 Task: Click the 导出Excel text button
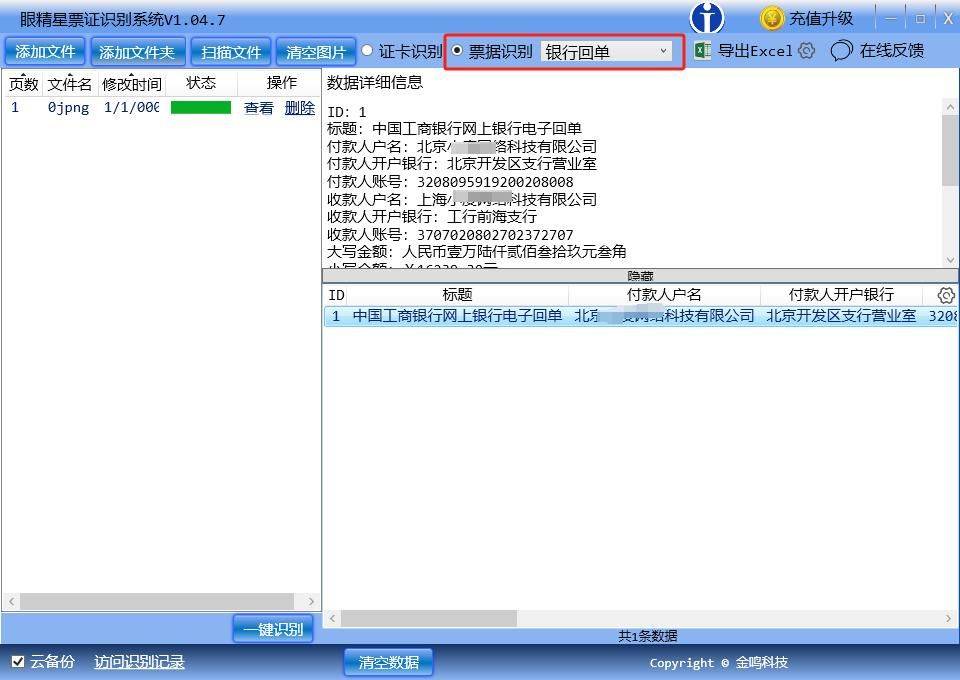756,51
